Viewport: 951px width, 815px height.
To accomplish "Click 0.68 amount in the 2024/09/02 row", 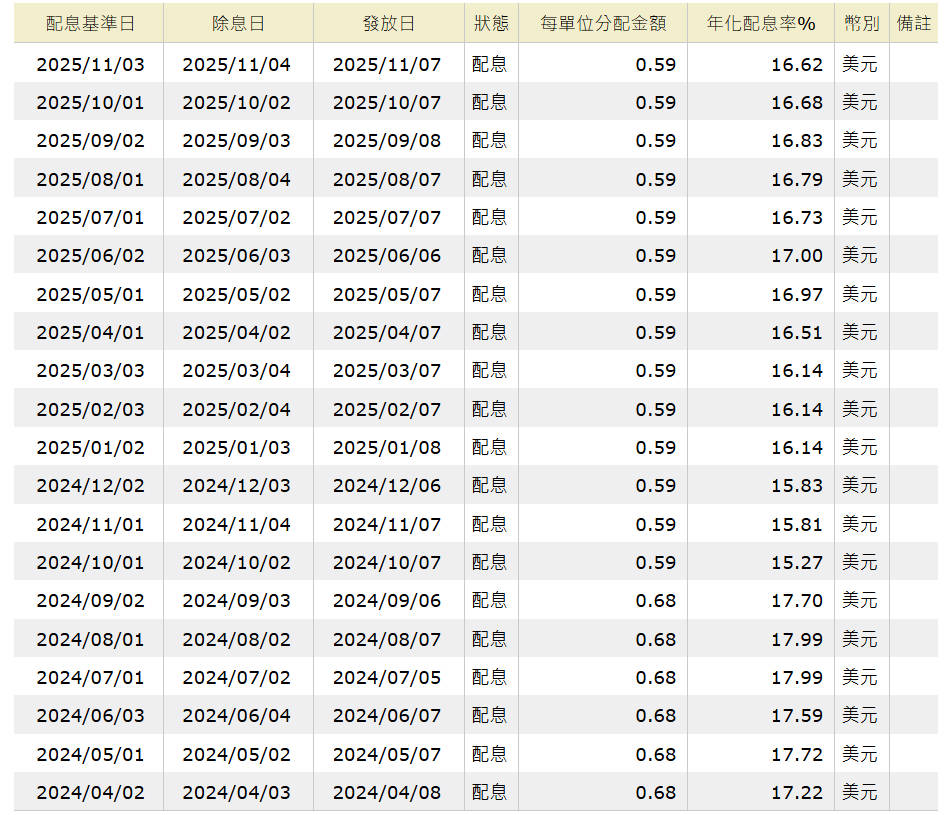I will (655, 601).
